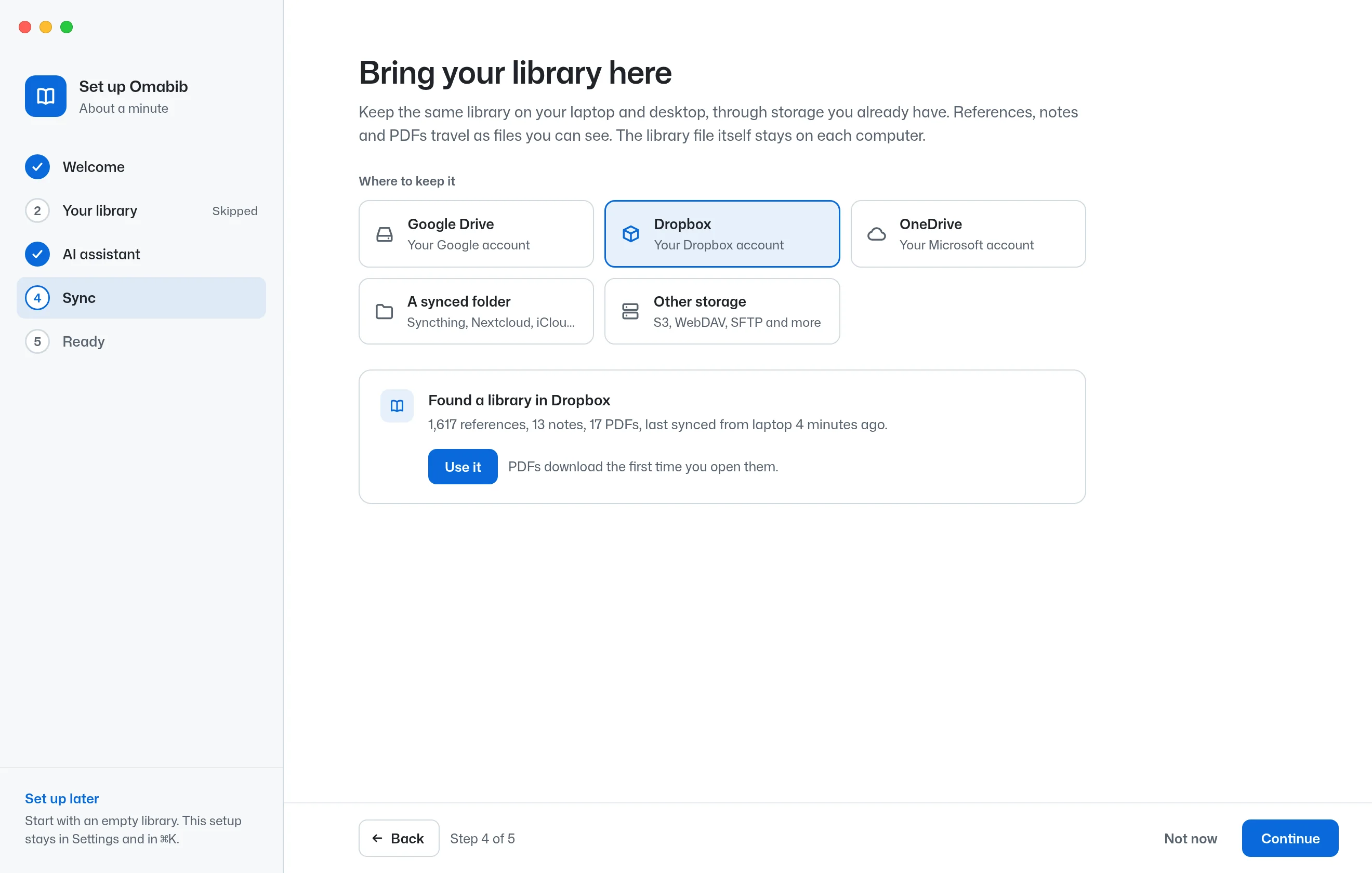Screen dimensions: 1372x873
Task: Click the step 2 number circle
Action: [37, 211]
